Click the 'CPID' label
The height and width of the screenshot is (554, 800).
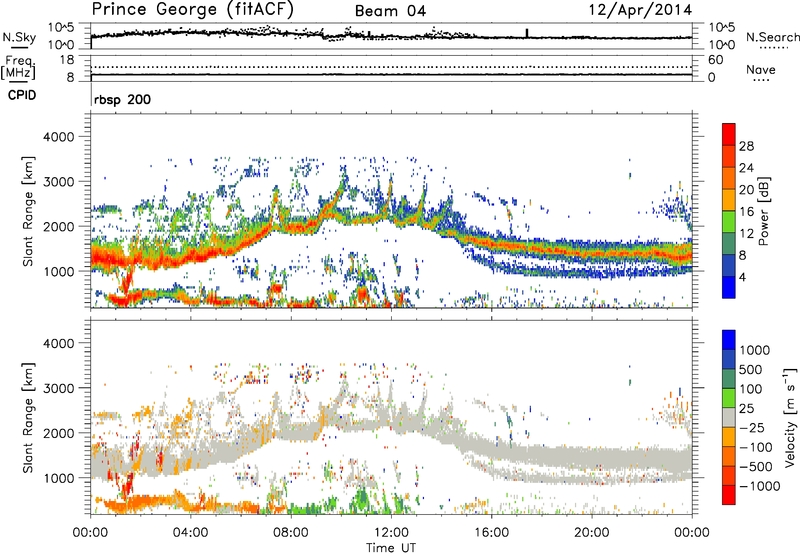[x=22, y=95]
